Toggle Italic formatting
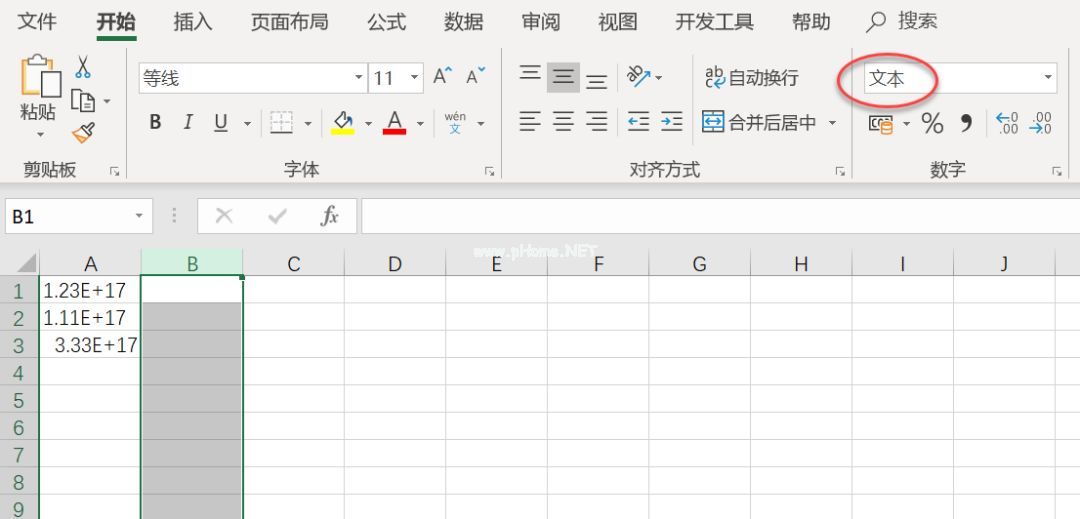This screenshot has height=519, width=1080. coord(187,122)
